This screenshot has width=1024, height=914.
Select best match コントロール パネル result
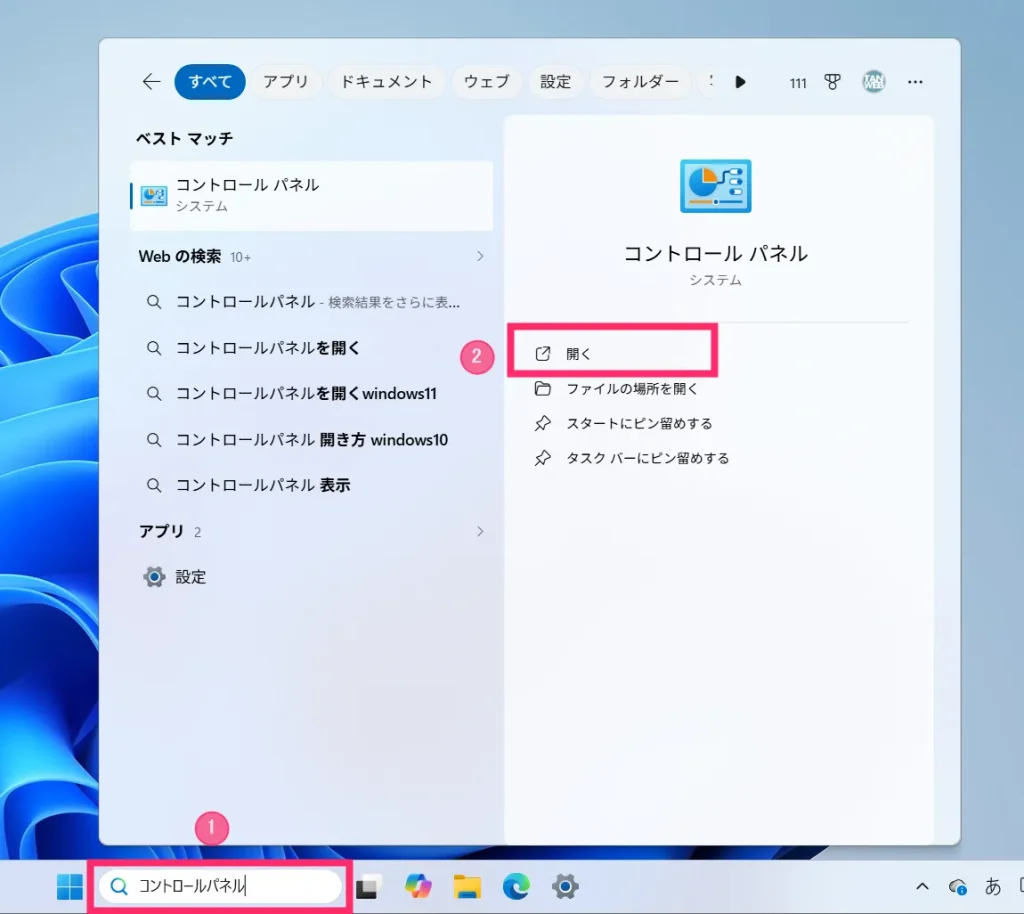click(312, 196)
